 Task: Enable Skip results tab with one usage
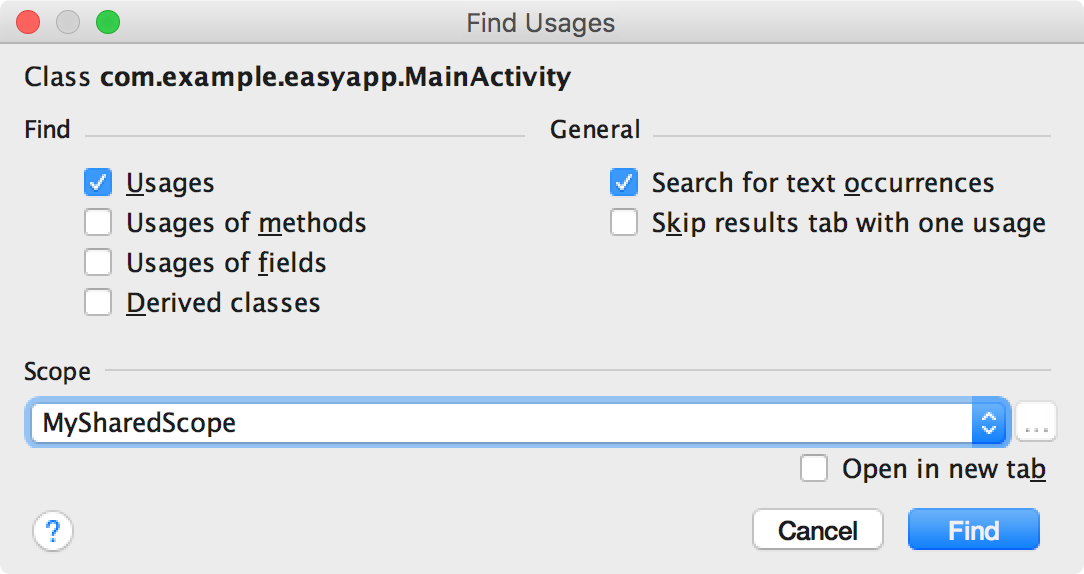[x=624, y=222]
